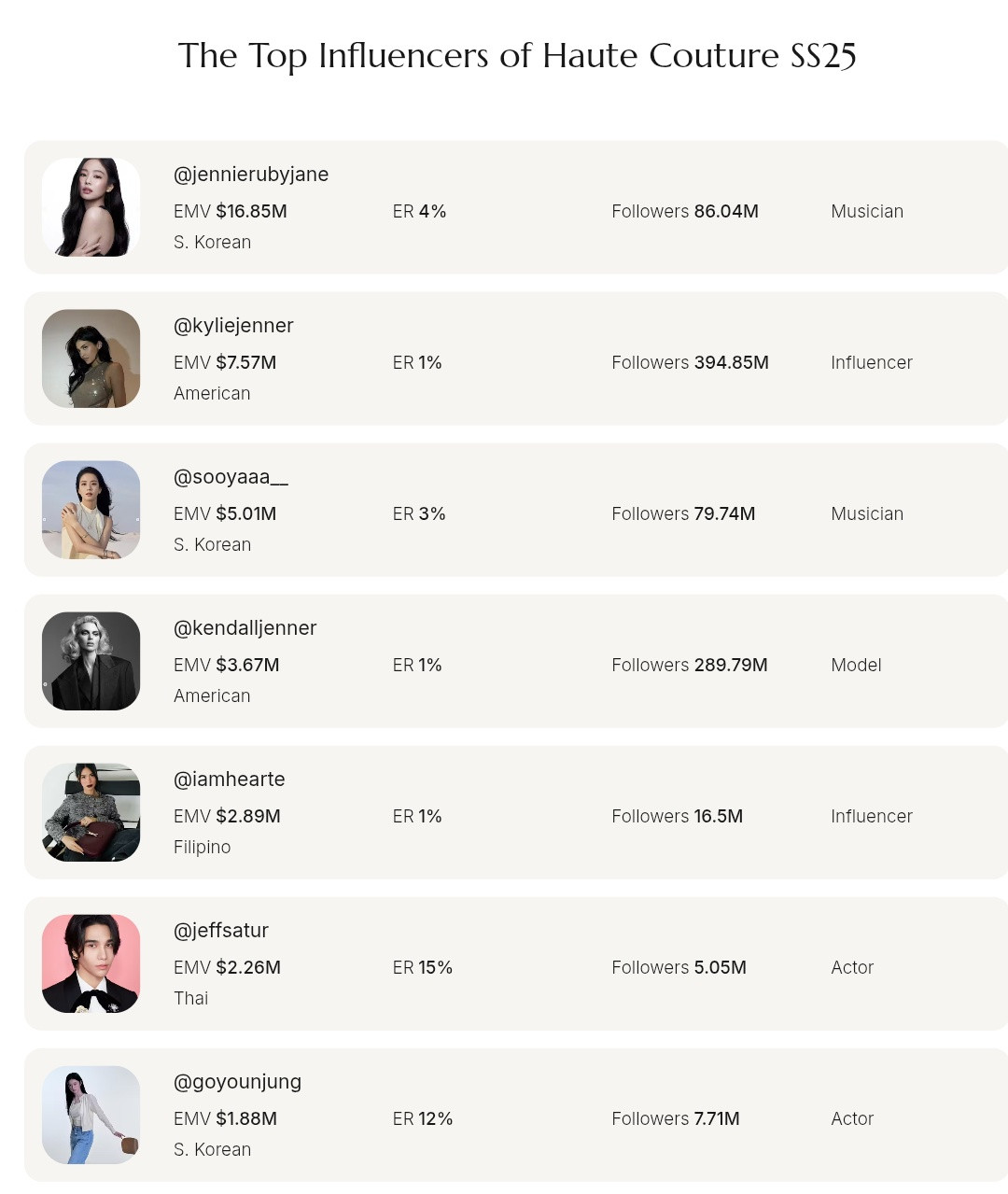Open the @iamhearte handle
1008x1194 pixels.
coord(230,780)
